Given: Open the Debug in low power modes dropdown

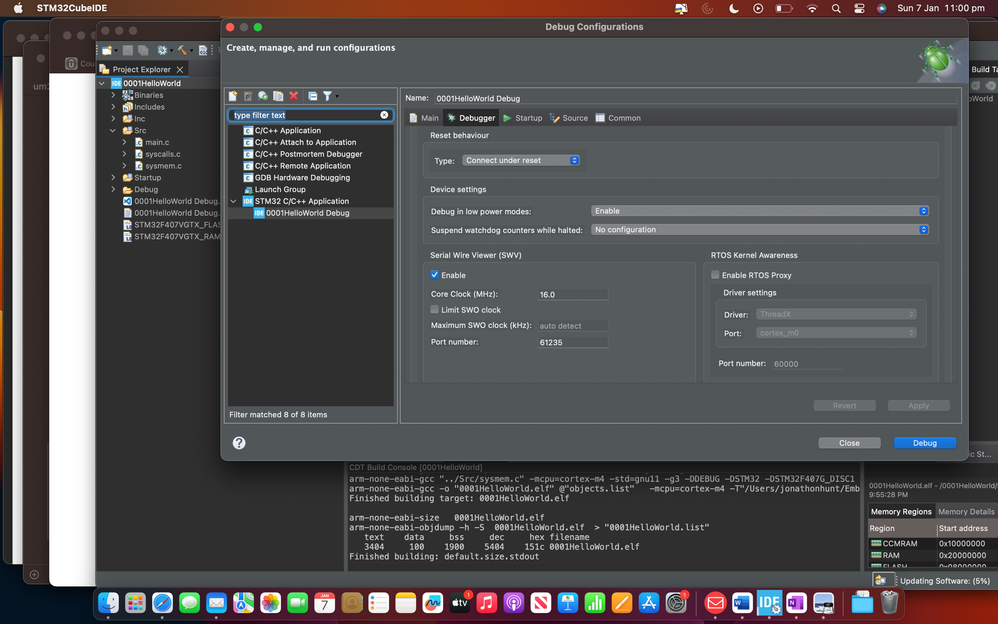Looking at the screenshot, I should point(759,211).
